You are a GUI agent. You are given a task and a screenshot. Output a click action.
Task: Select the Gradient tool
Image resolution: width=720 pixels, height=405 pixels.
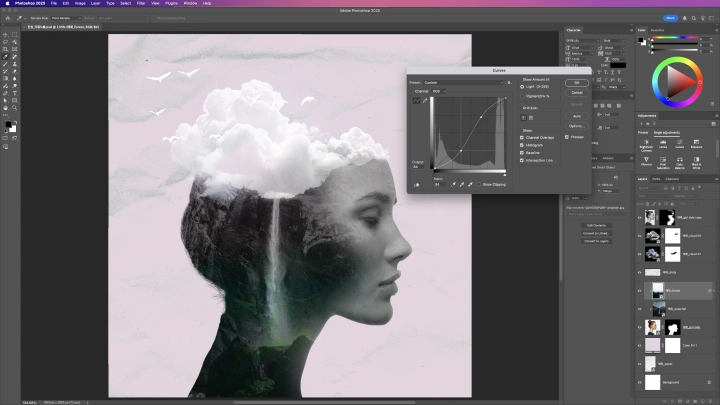pyautogui.click(x=6, y=79)
